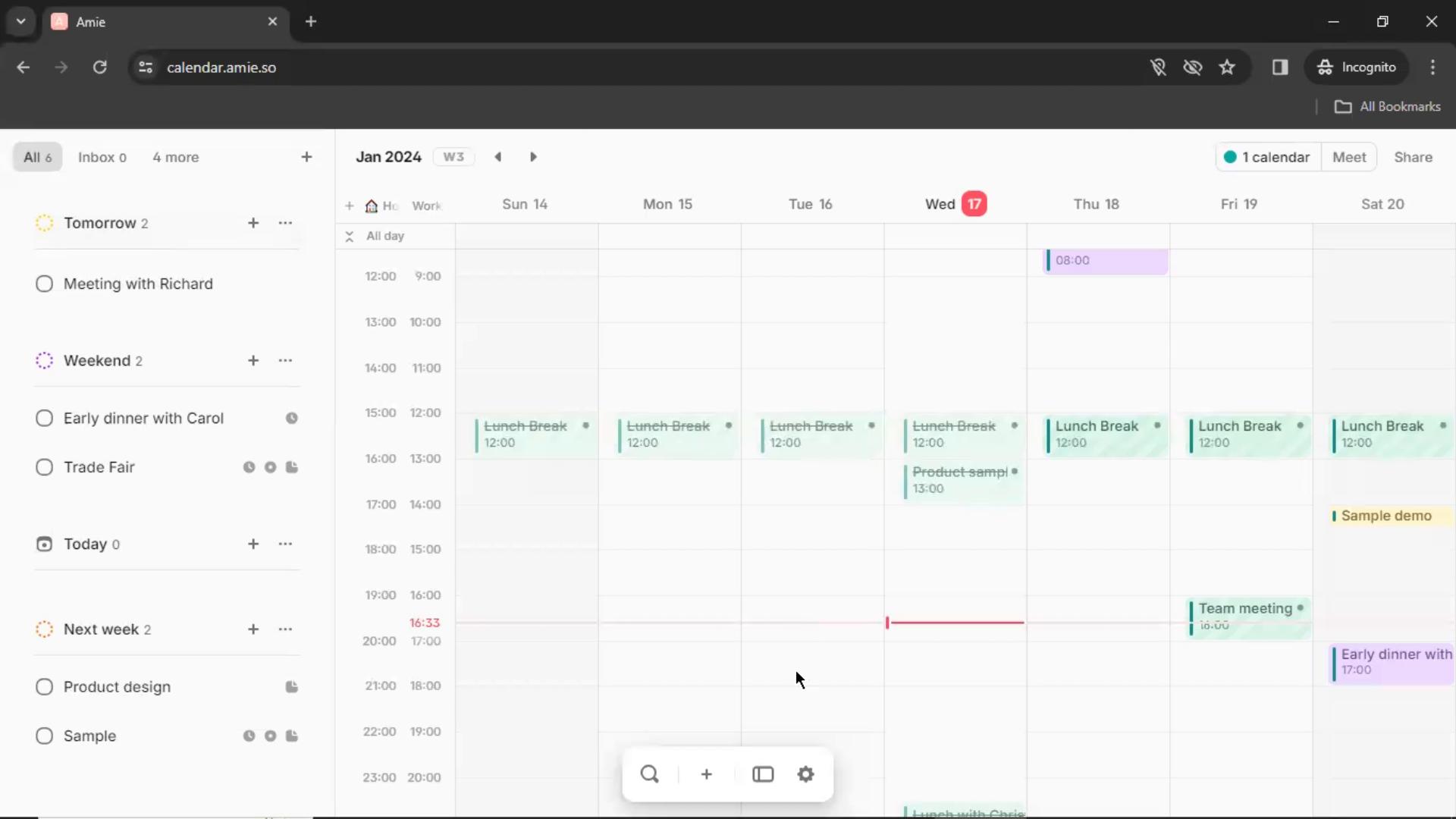Toggle the Work view button on calendar

(427, 205)
